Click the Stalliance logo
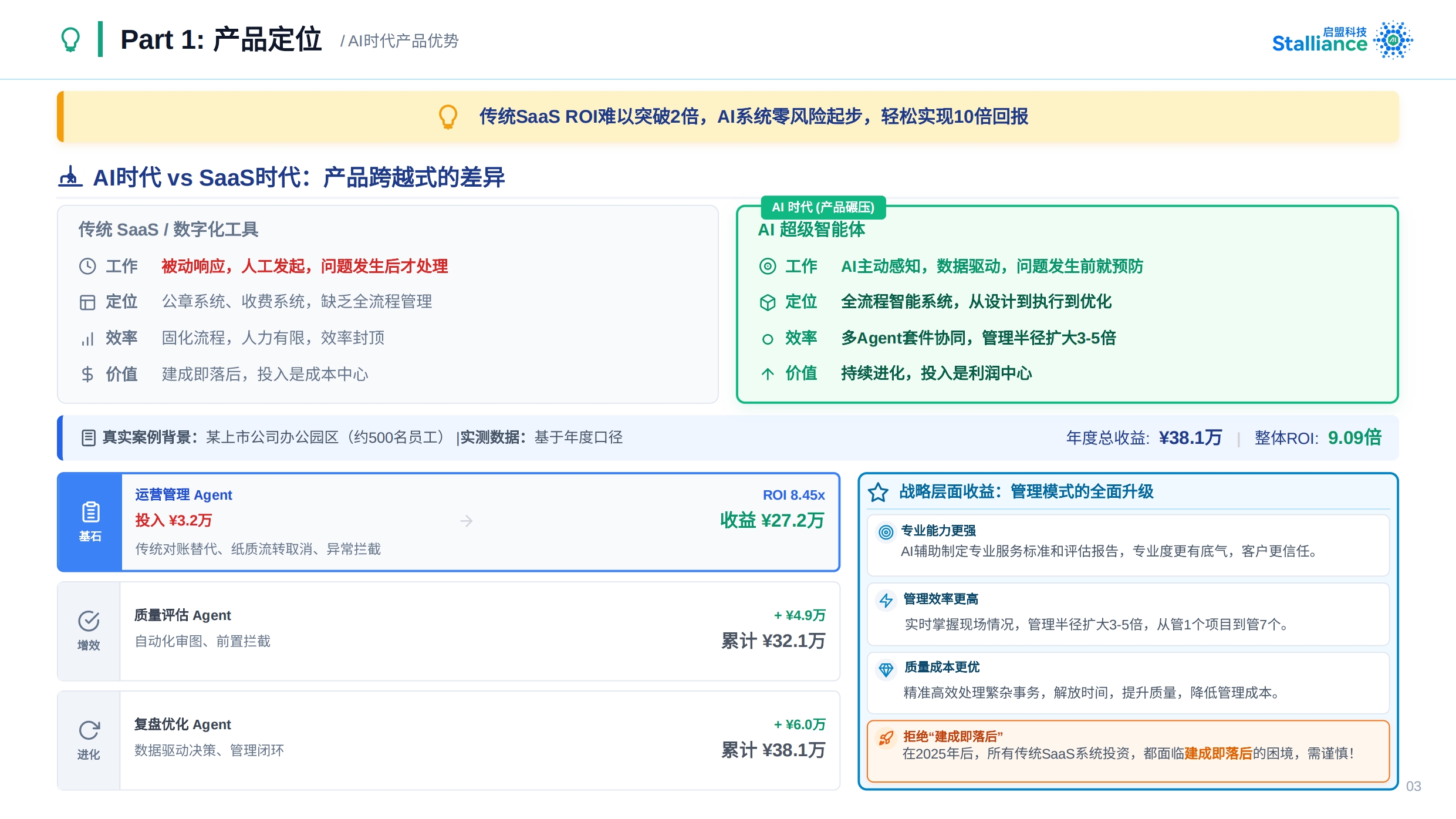Screen dimensions: 1456x819 (x=1342, y=40)
